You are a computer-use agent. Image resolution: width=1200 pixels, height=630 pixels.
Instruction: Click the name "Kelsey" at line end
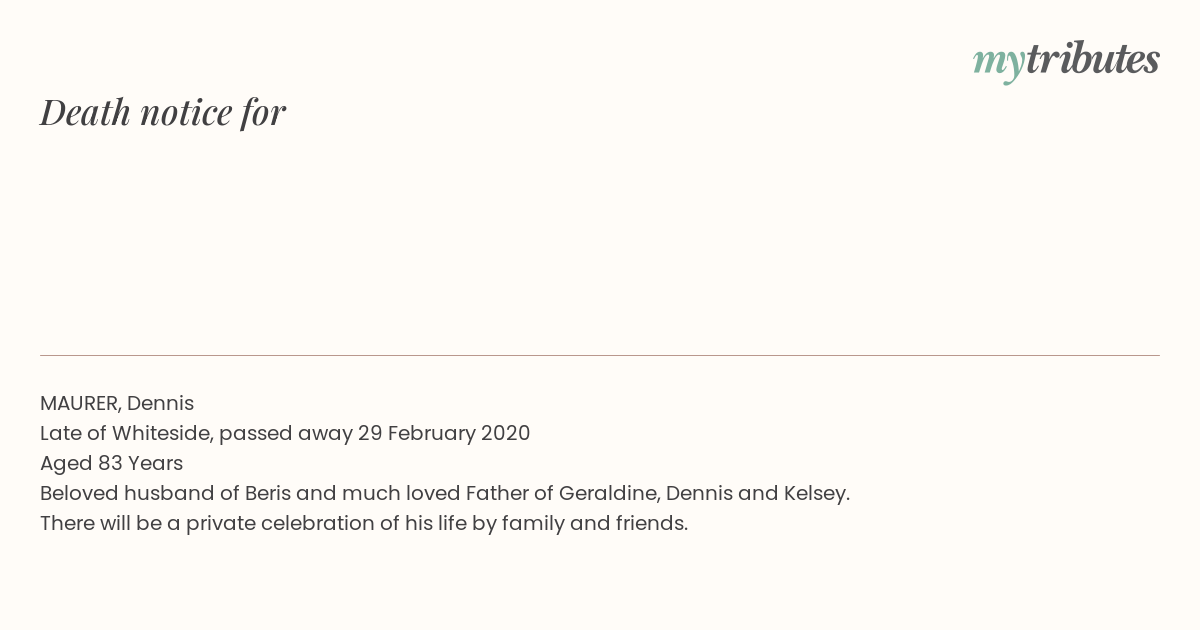click(x=814, y=493)
